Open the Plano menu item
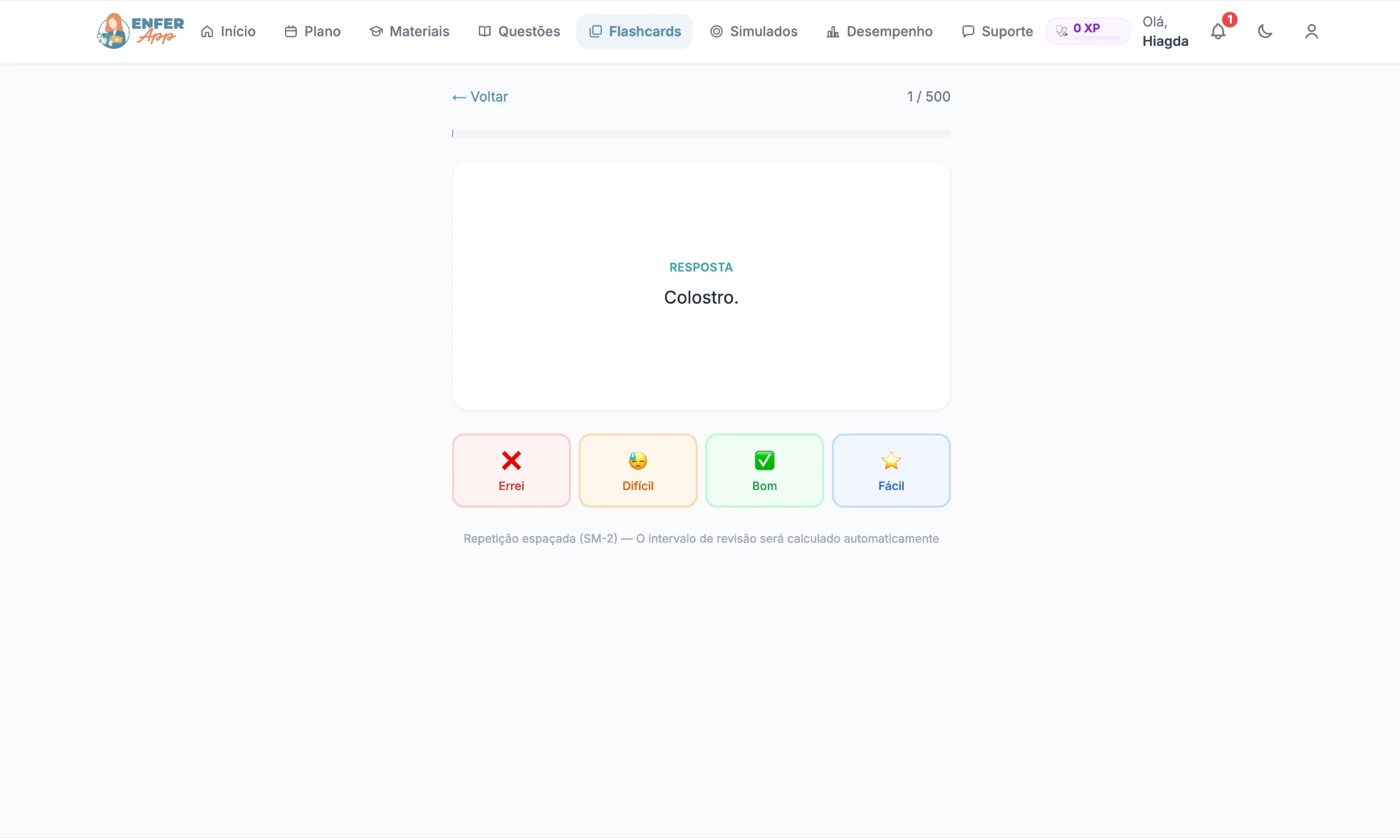This screenshot has height=838, width=1400. [x=313, y=31]
